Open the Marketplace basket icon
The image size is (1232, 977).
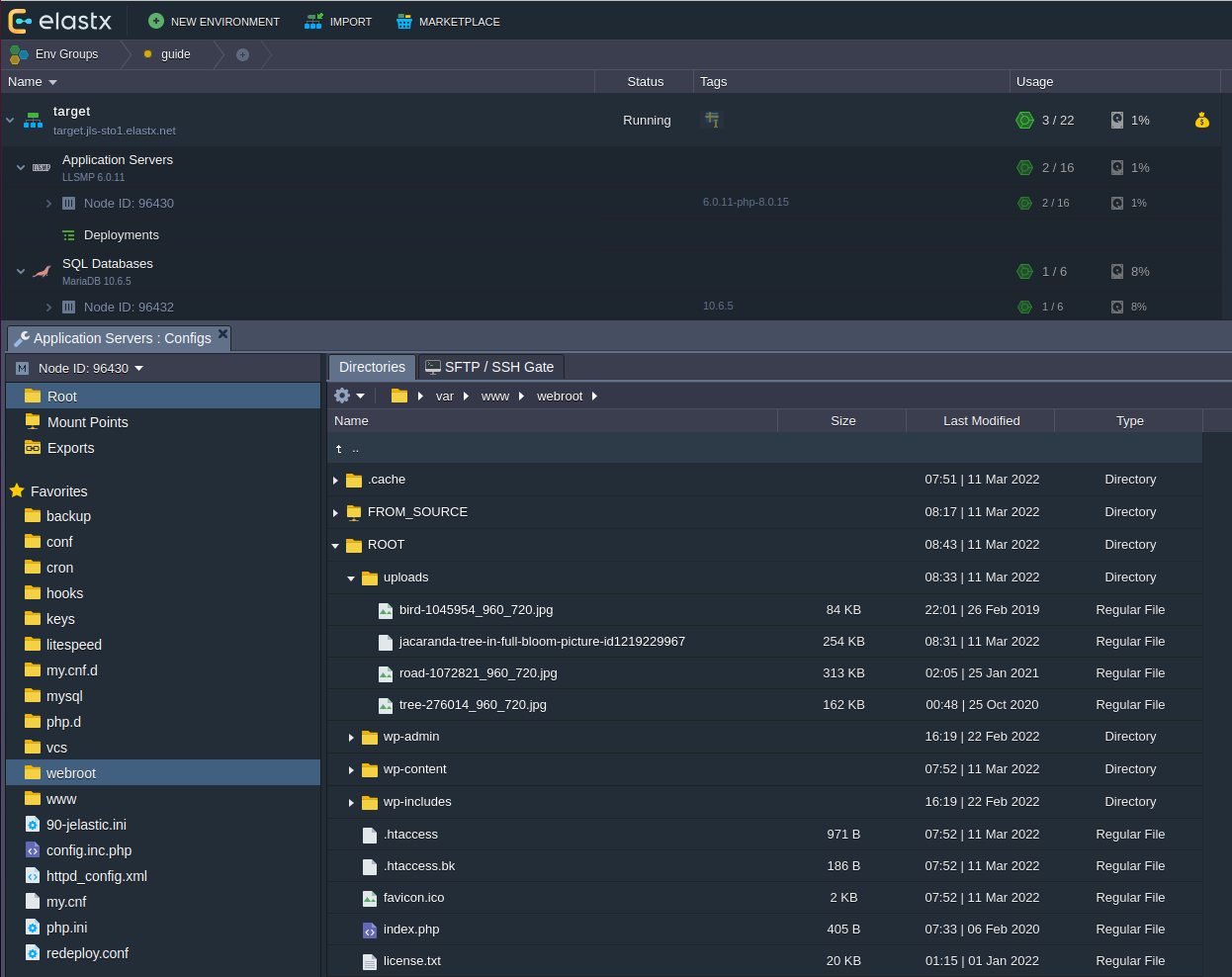[x=404, y=21]
